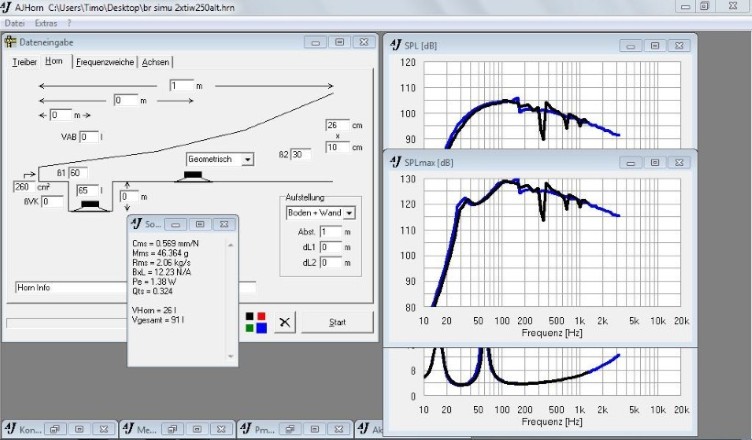Viewport: 752px width, 440px height.
Task: Restore the minimized Kon... window
Action: click(x=55, y=429)
